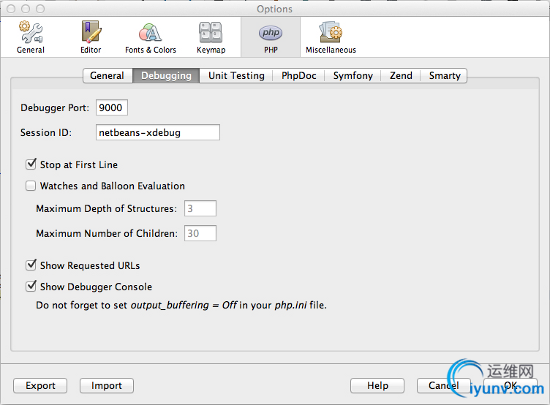Click Maximum Number of Children field
Image resolution: width=550 pixels, height=405 pixels.
point(200,233)
